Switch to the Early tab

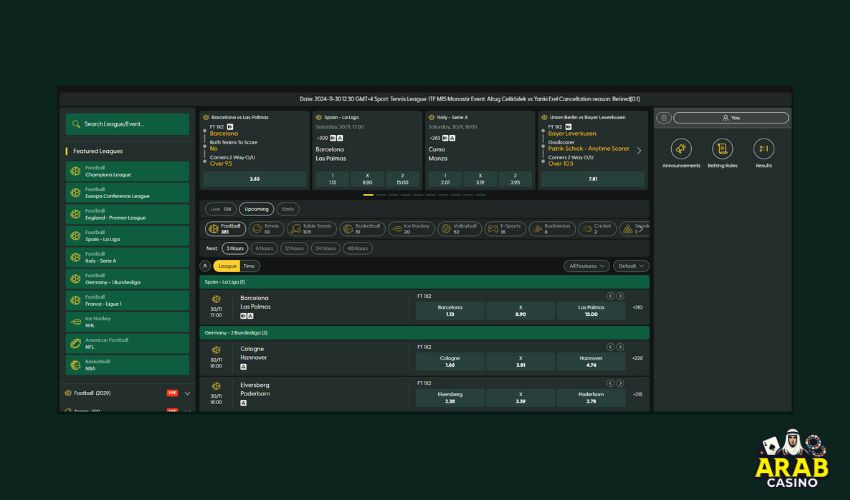click(288, 209)
